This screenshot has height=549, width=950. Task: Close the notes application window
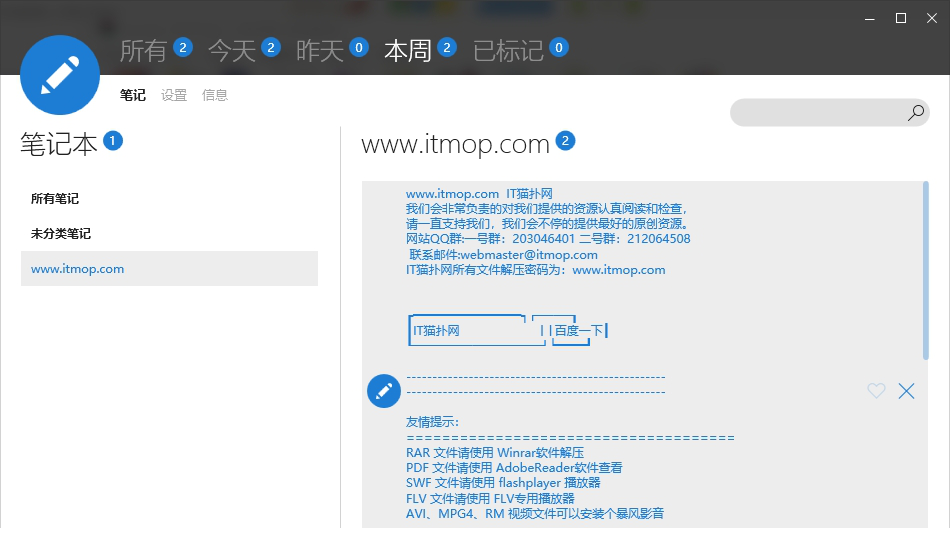point(932,18)
